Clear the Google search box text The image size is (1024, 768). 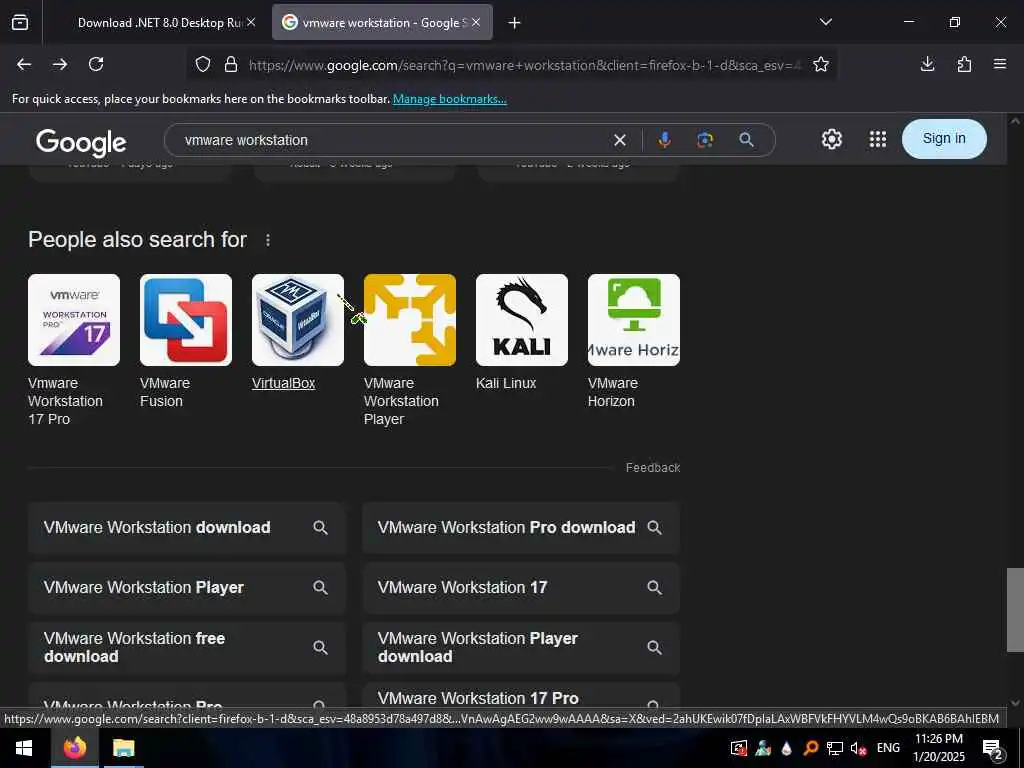point(620,140)
